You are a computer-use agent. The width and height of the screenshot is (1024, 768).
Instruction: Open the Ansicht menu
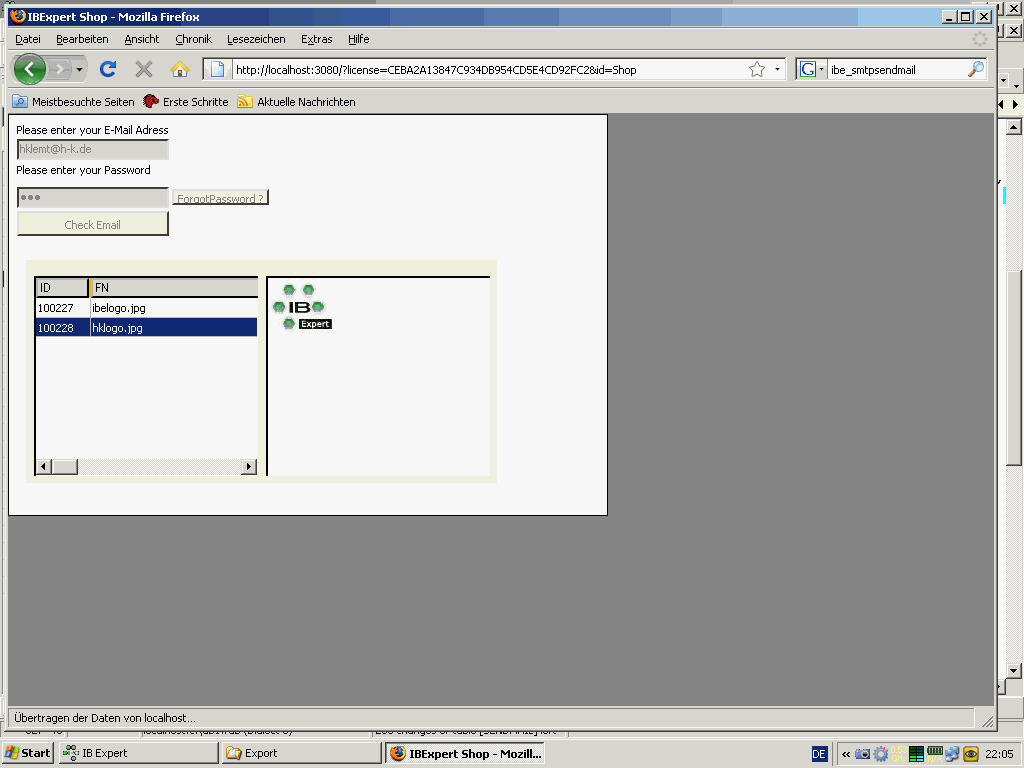pyautogui.click(x=142, y=39)
